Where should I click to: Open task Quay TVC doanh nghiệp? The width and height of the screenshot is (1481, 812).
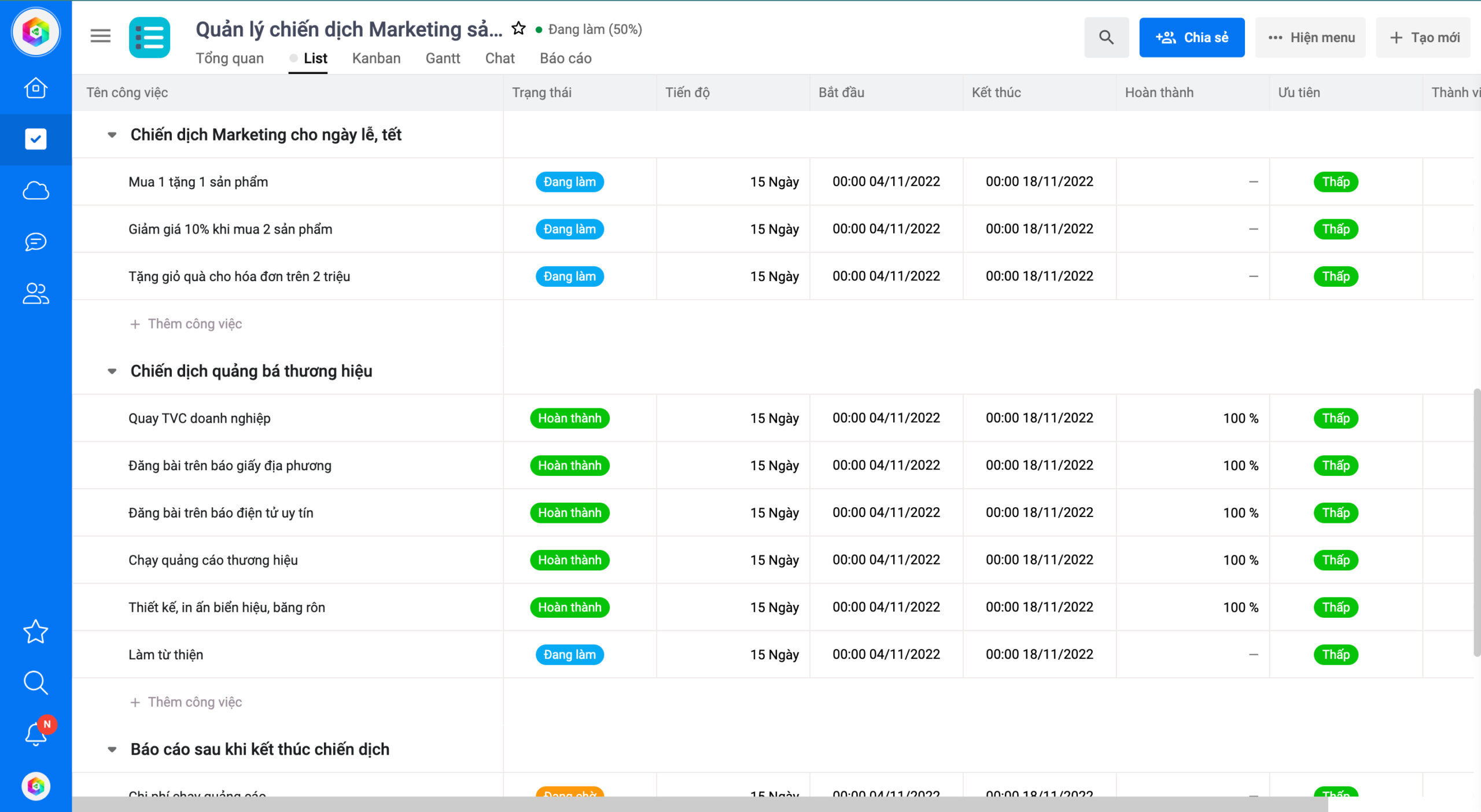click(200, 418)
